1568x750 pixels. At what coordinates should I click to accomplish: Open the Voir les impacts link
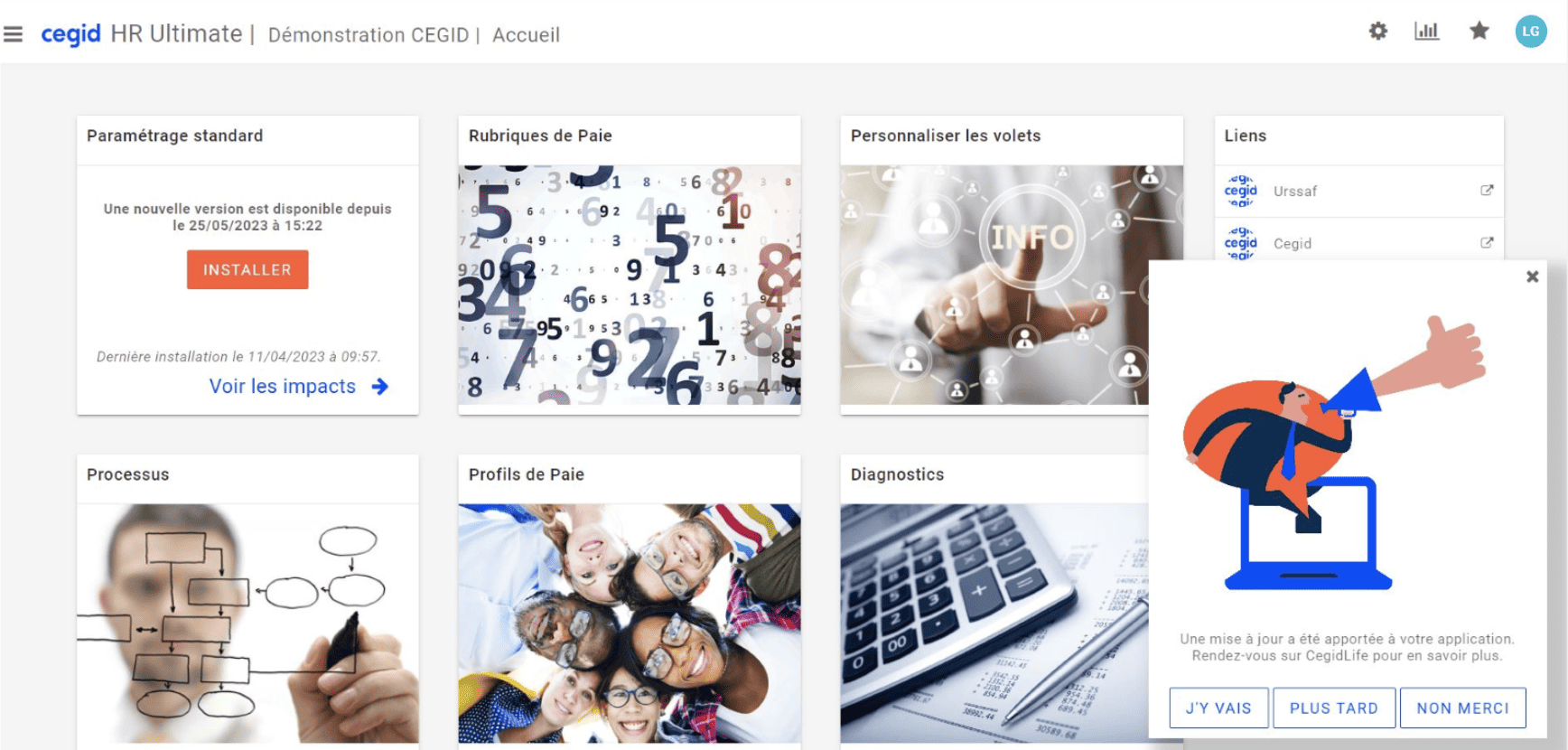283,387
